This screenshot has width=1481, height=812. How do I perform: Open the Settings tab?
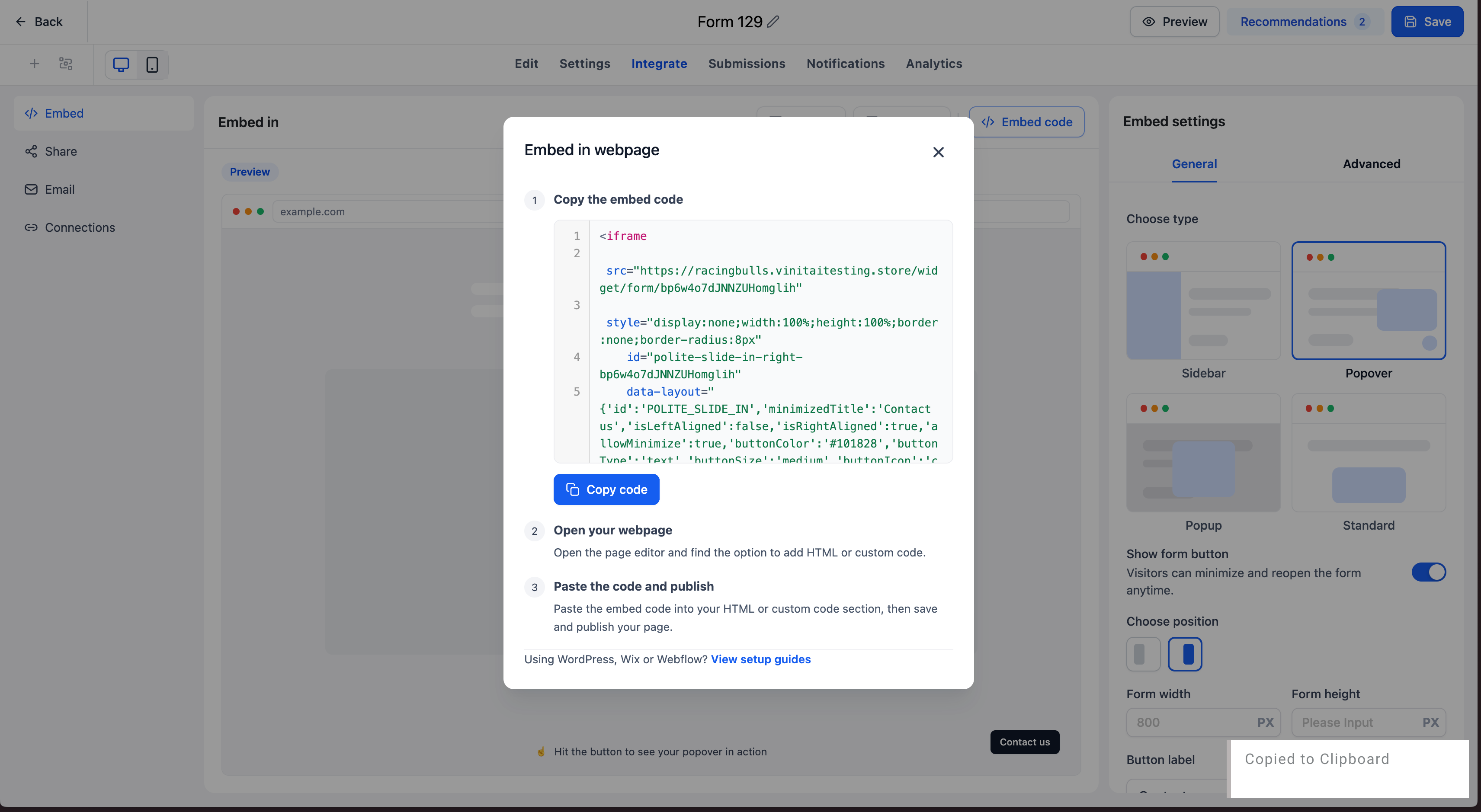pos(585,64)
